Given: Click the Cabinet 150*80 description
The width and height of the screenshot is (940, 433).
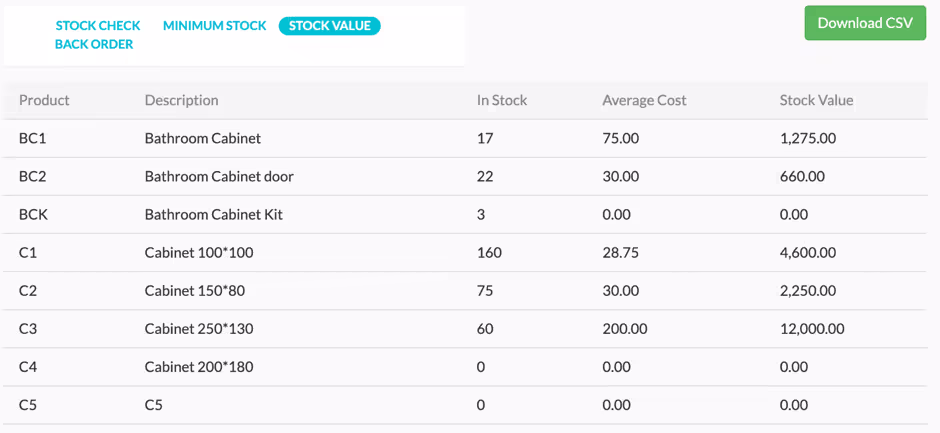Looking at the screenshot, I should 195,291.
